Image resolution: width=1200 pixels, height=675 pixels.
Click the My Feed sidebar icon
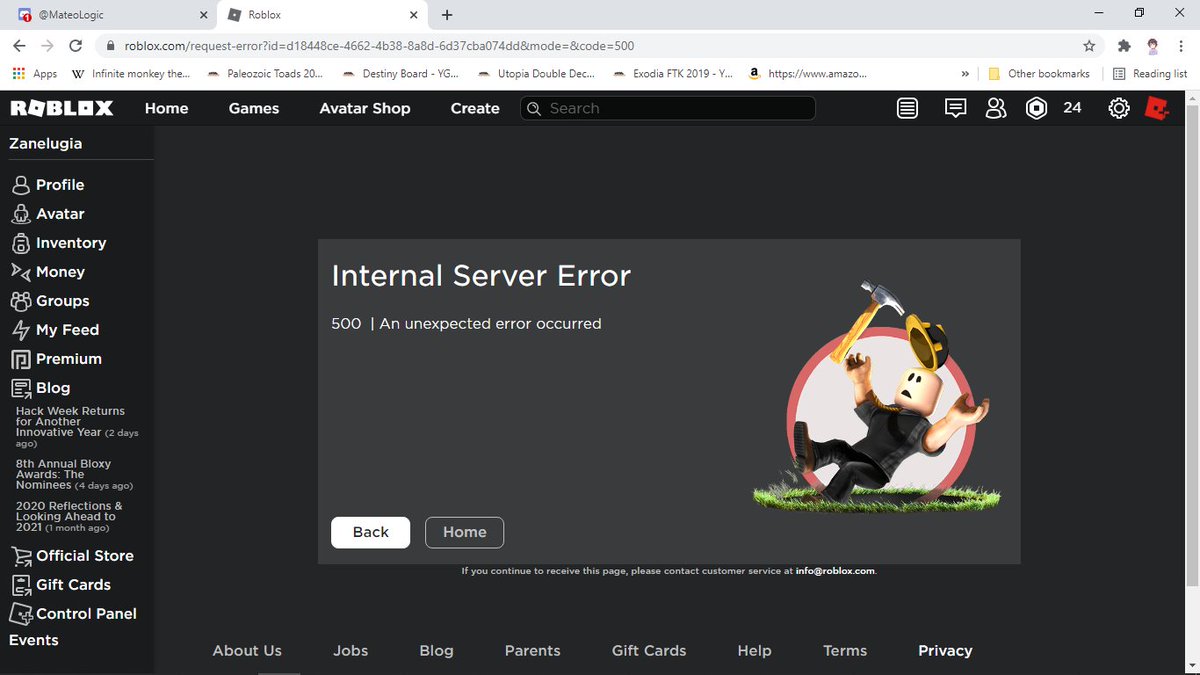coord(20,330)
